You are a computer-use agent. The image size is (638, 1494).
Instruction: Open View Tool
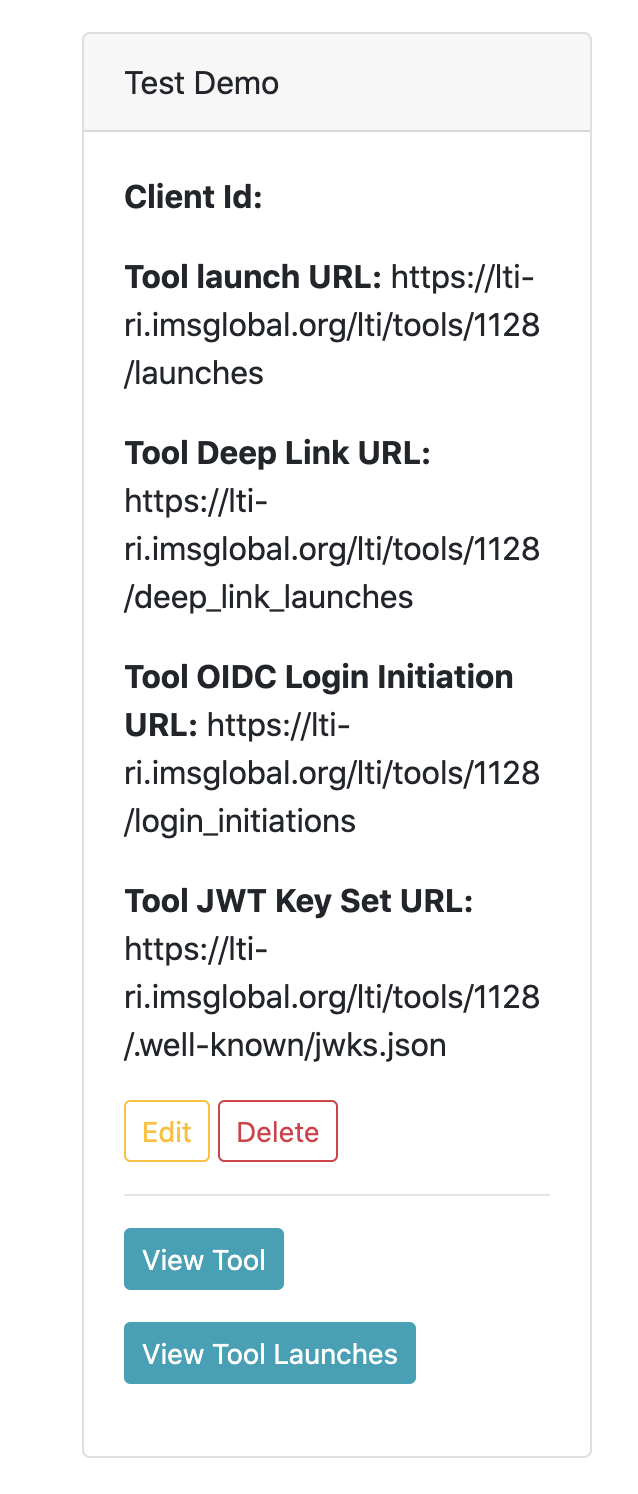(x=203, y=1258)
